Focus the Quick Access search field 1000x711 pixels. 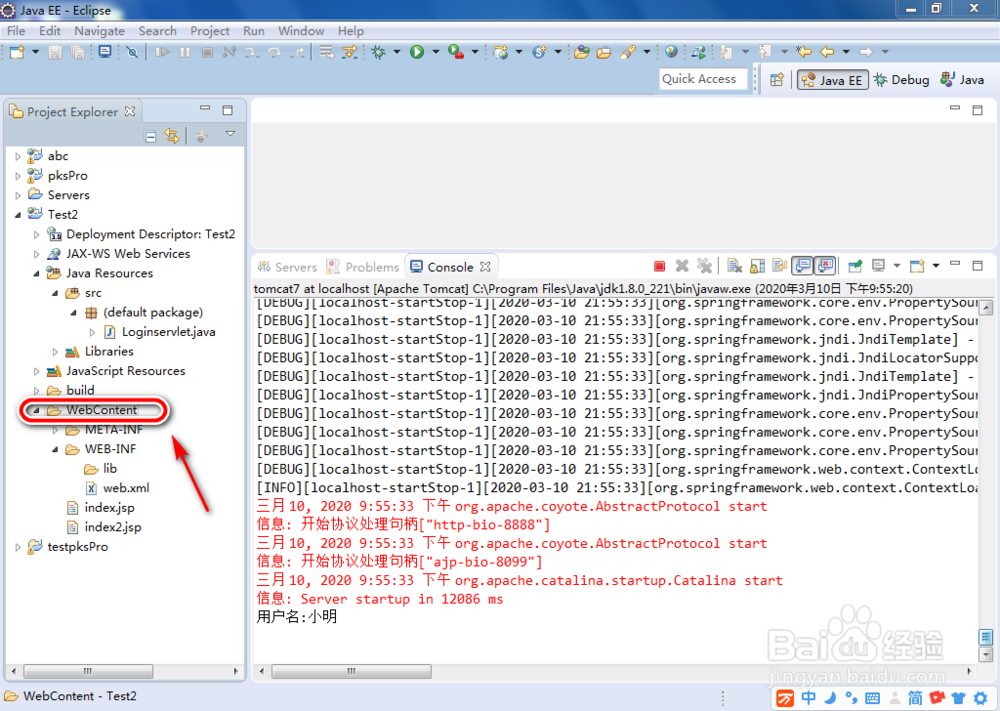[703, 79]
